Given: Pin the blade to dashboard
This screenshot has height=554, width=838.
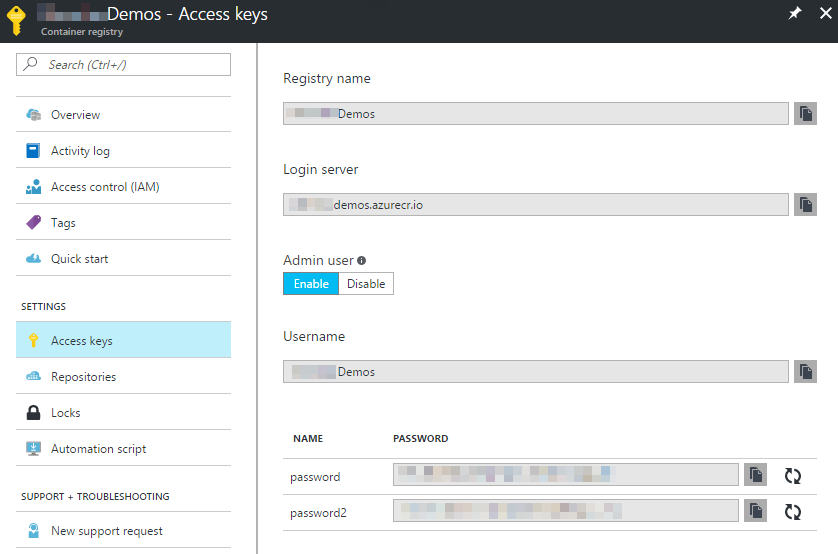Looking at the screenshot, I should (795, 13).
